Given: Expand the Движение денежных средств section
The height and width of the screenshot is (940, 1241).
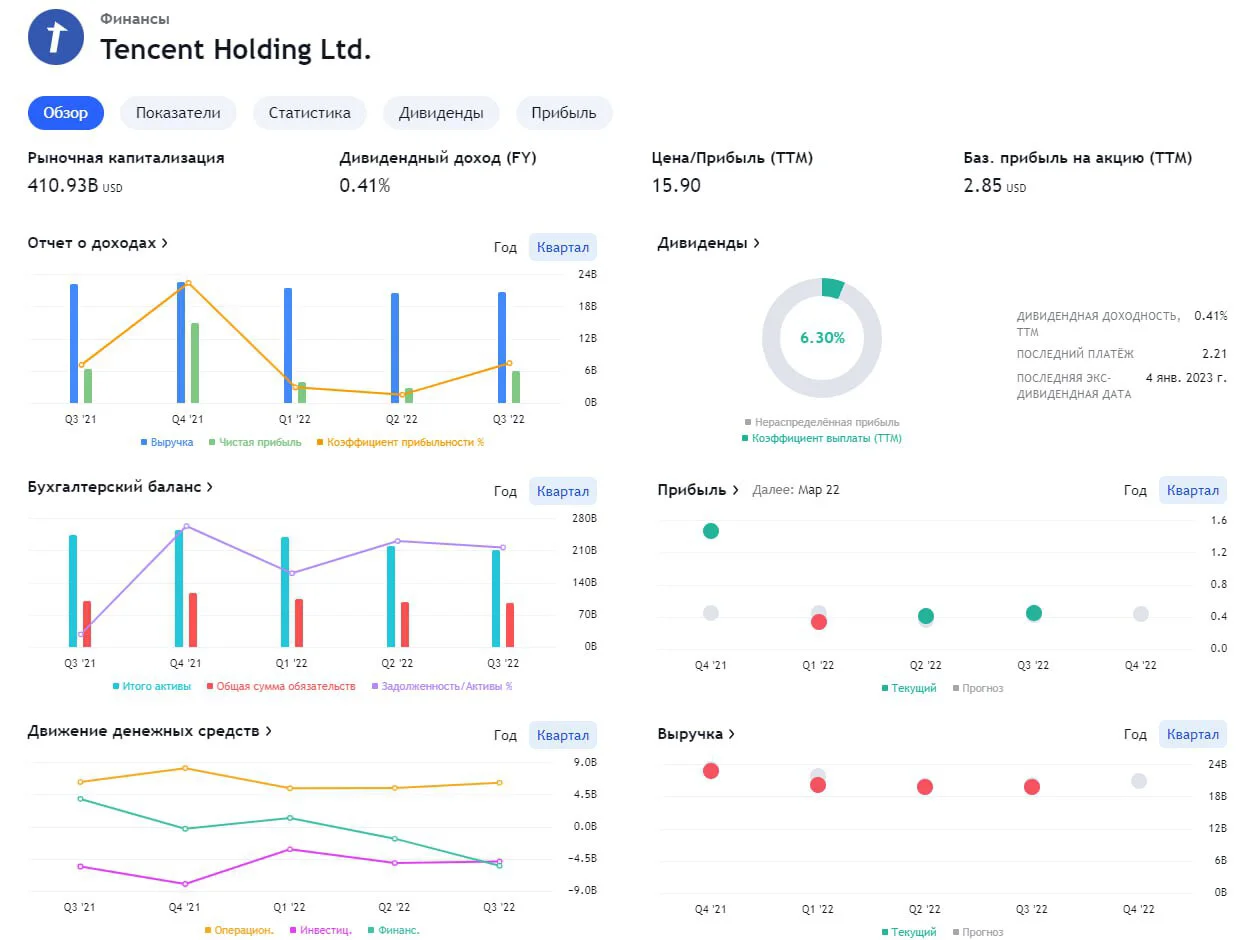Looking at the screenshot, I should [x=150, y=731].
